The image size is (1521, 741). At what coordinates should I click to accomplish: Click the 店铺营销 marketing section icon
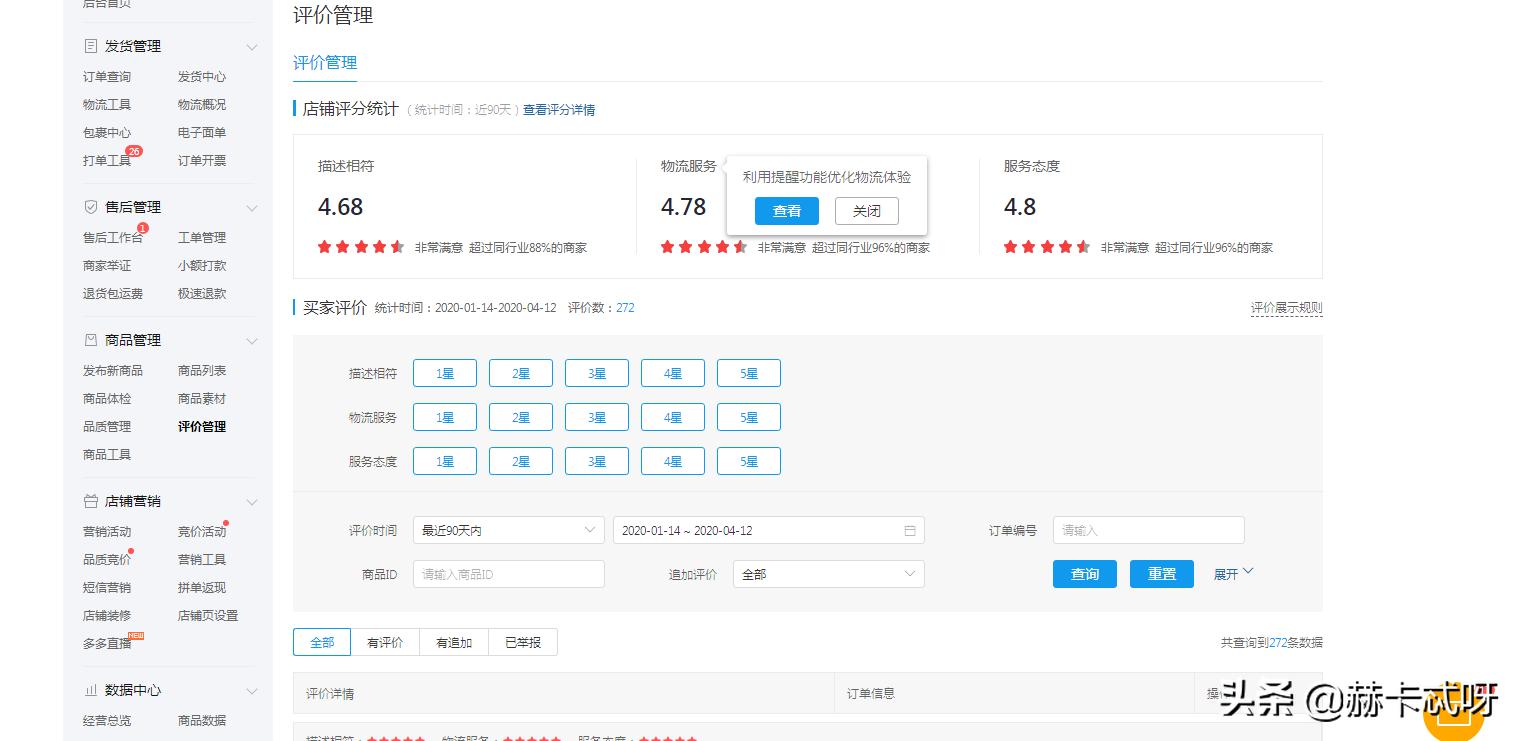click(93, 501)
